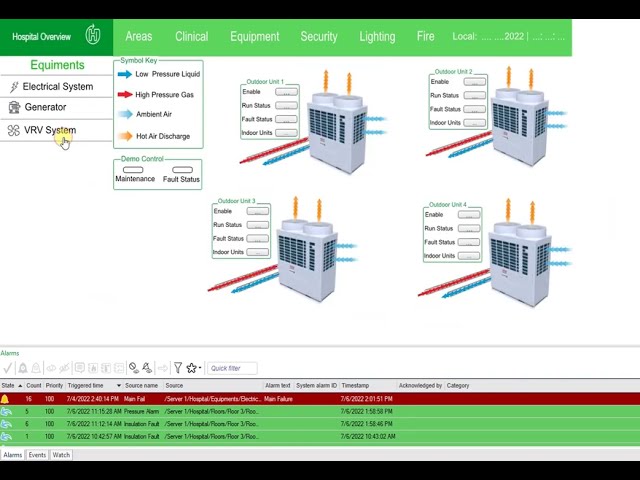Image resolution: width=640 pixels, height=480 pixels.
Task: Switch to the Watch tab
Action: [x=61, y=455]
